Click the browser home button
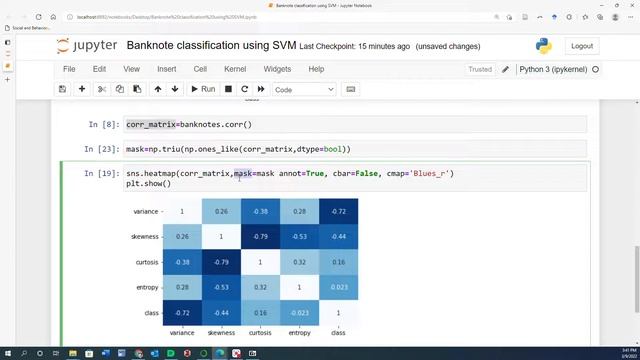Image resolution: width=640 pixels, height=360 pixels. 53,17
